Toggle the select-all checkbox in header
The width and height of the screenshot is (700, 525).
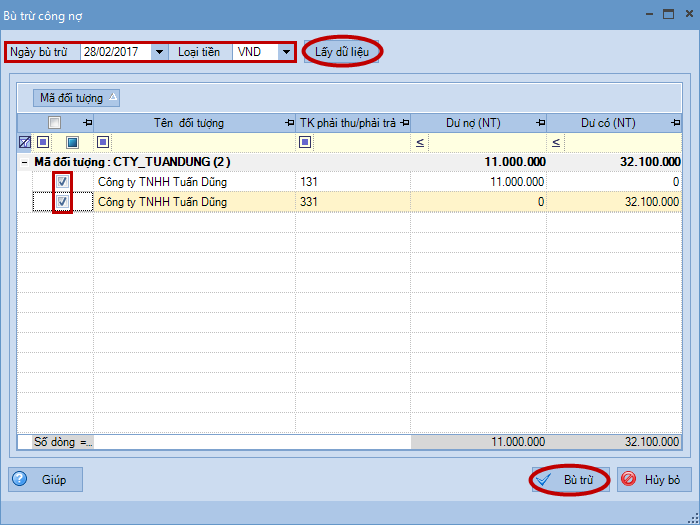click(55, 123)
